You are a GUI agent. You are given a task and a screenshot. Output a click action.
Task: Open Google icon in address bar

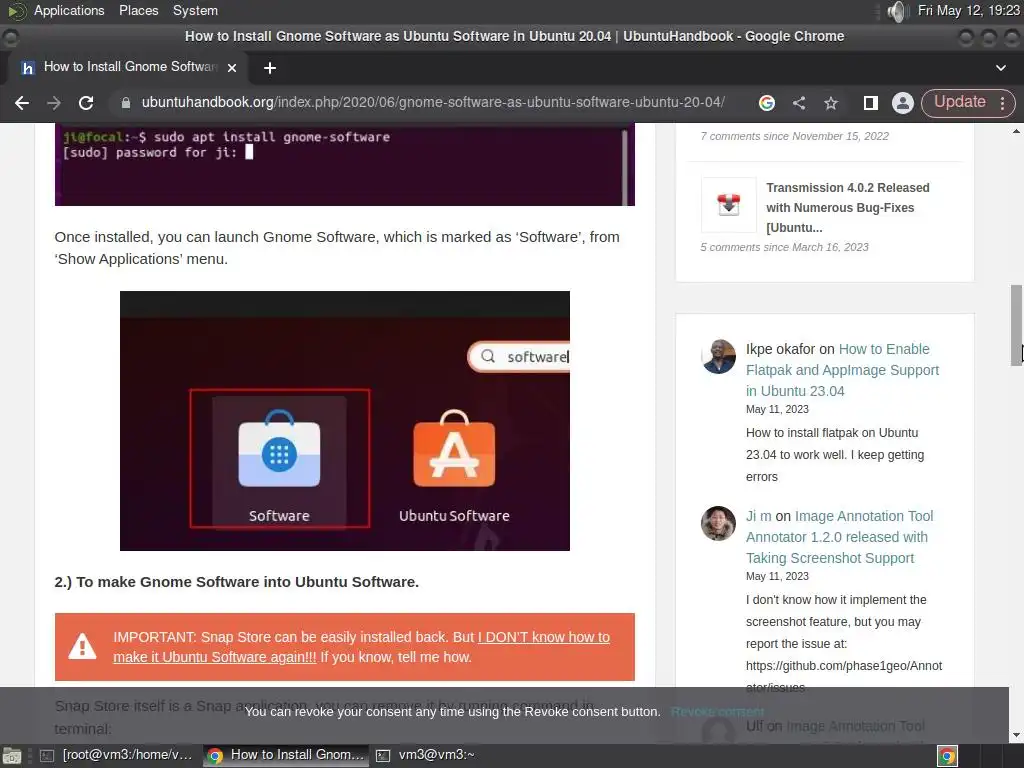[x=767, y=103]
